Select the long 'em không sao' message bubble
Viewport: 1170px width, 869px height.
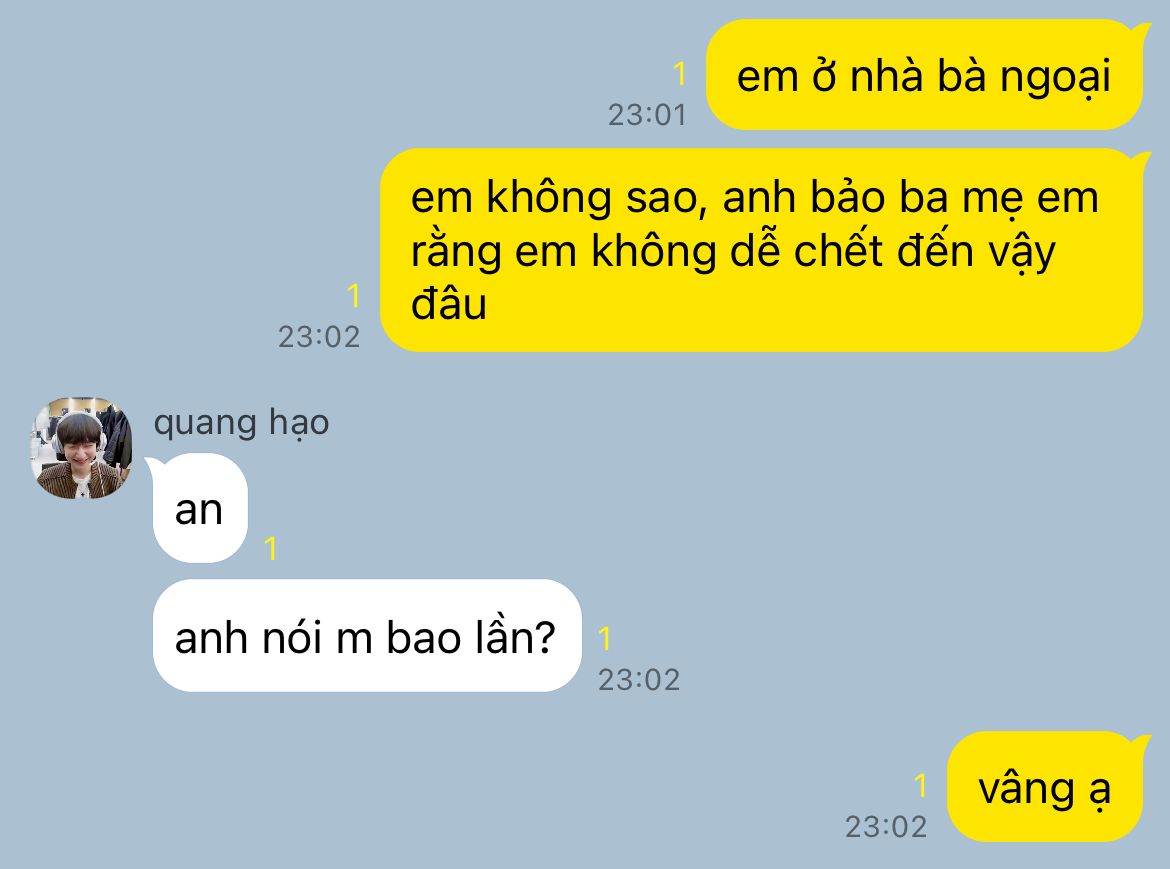pyautogui.click(x=761, y=250)
